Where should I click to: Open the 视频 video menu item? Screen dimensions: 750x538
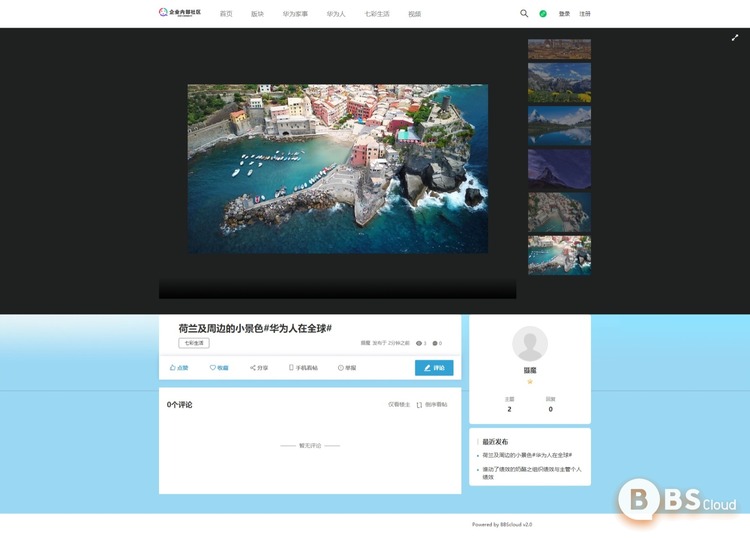tap(415, 14)
